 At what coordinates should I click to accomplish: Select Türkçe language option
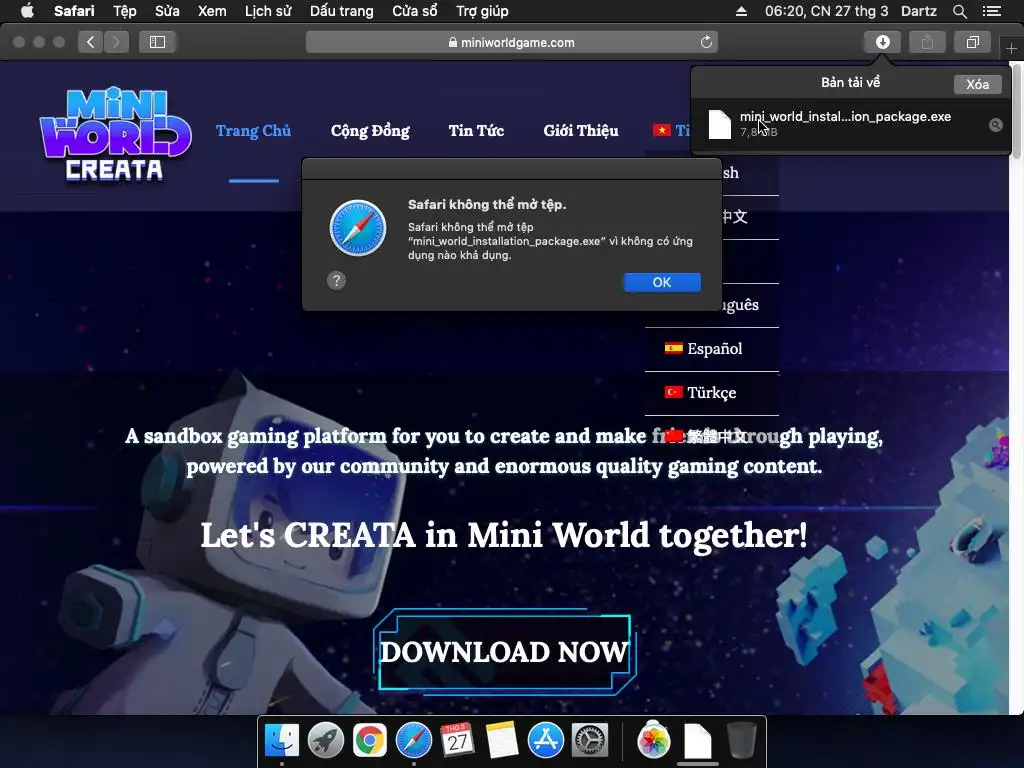click(712, 392)
